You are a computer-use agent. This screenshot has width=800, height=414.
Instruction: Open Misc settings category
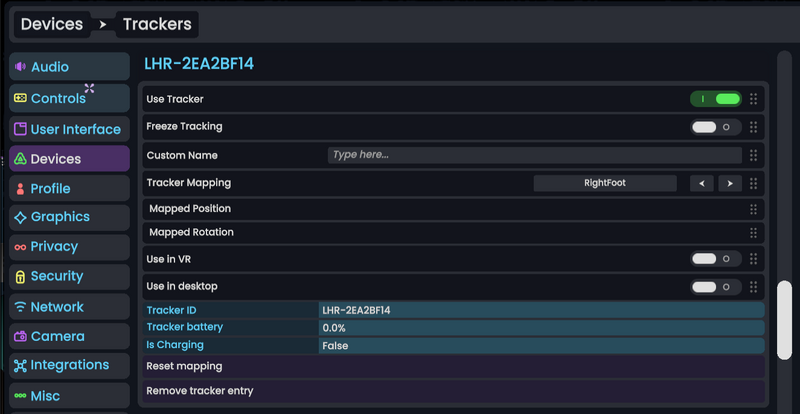(x=69, y=396)
